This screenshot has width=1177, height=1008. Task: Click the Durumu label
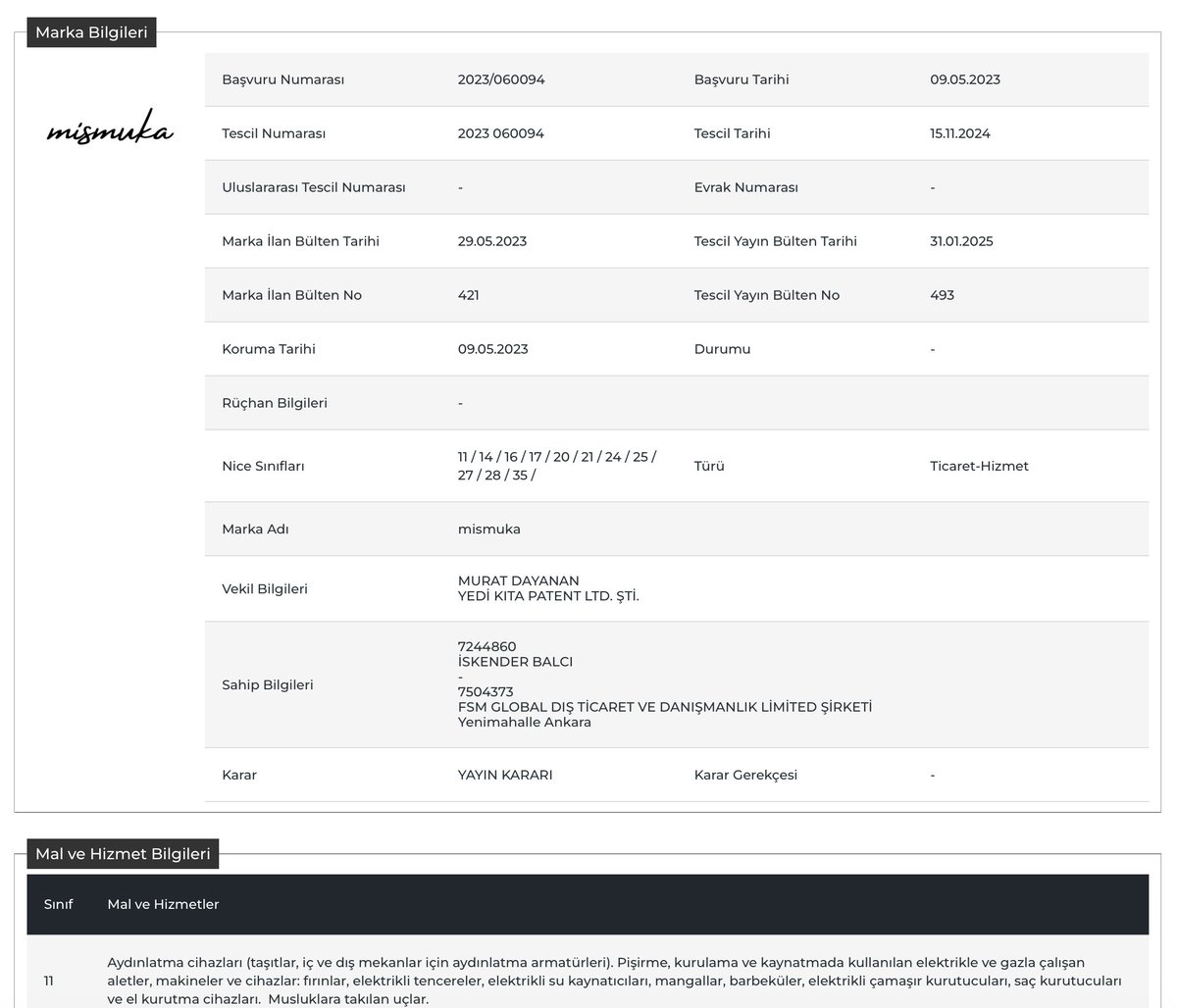[722, 349]
